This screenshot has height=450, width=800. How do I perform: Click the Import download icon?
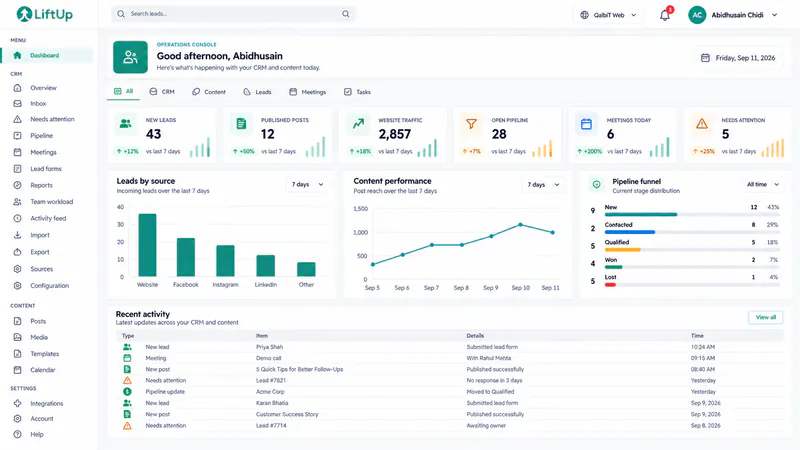[17, 235]
